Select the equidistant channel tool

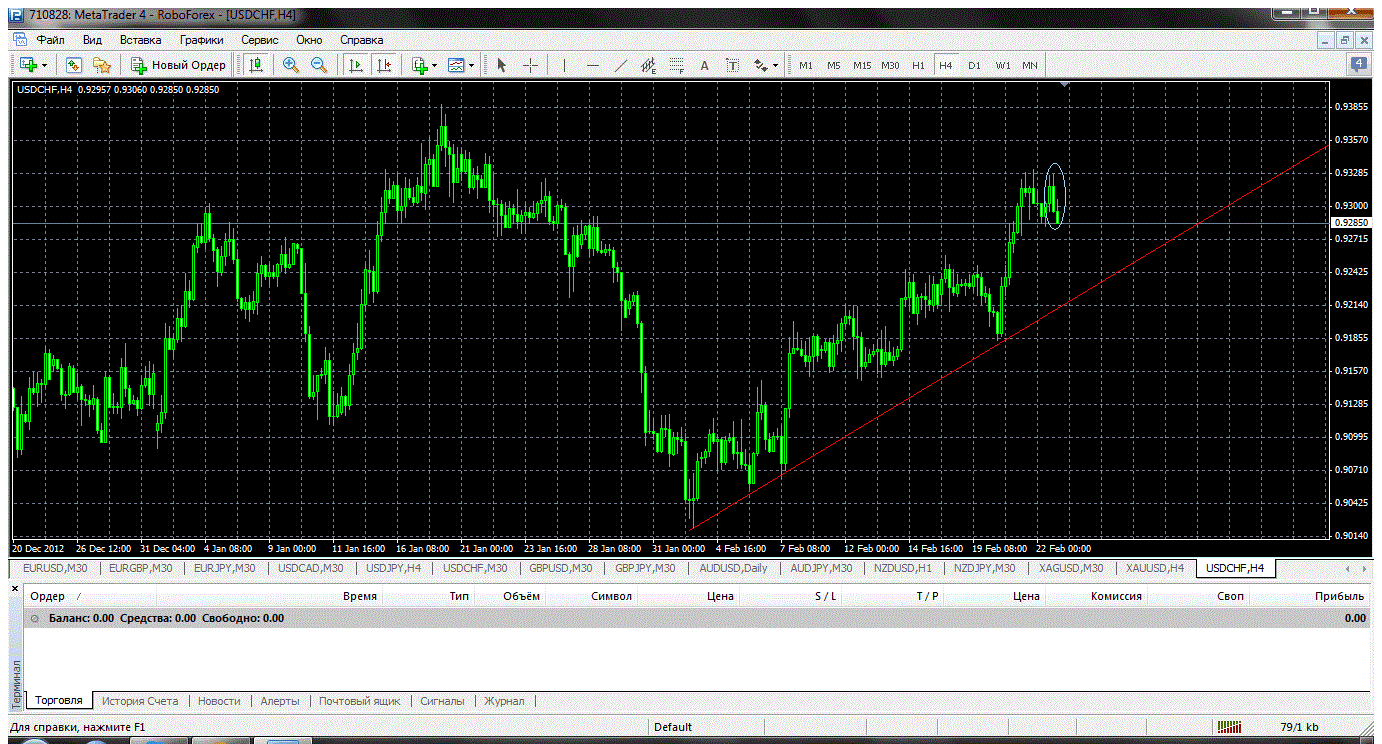[648, 65]
